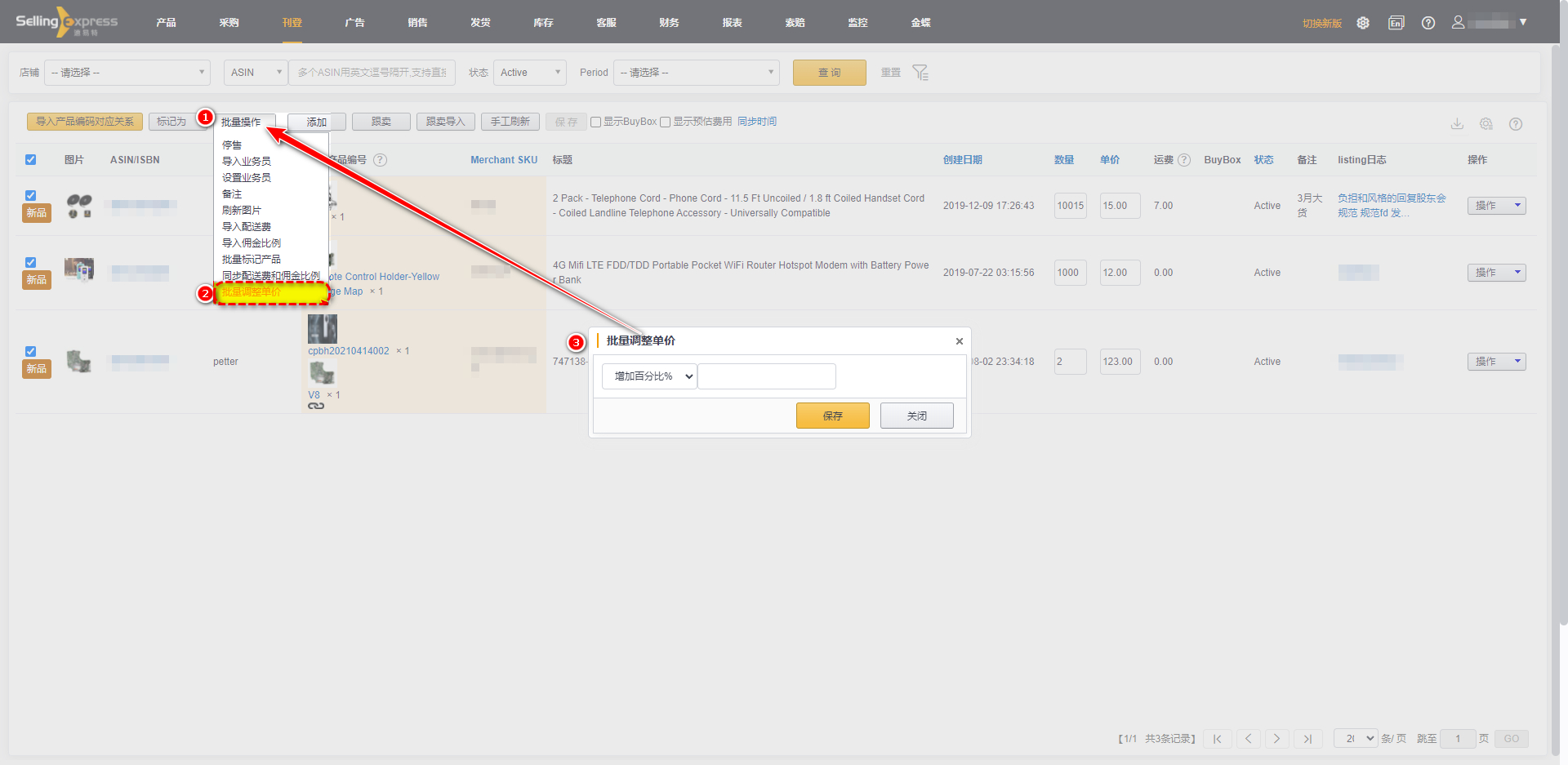Go to last page arrow
The width and height of the screenshot is (1568, 765).
click(1307, 739)
